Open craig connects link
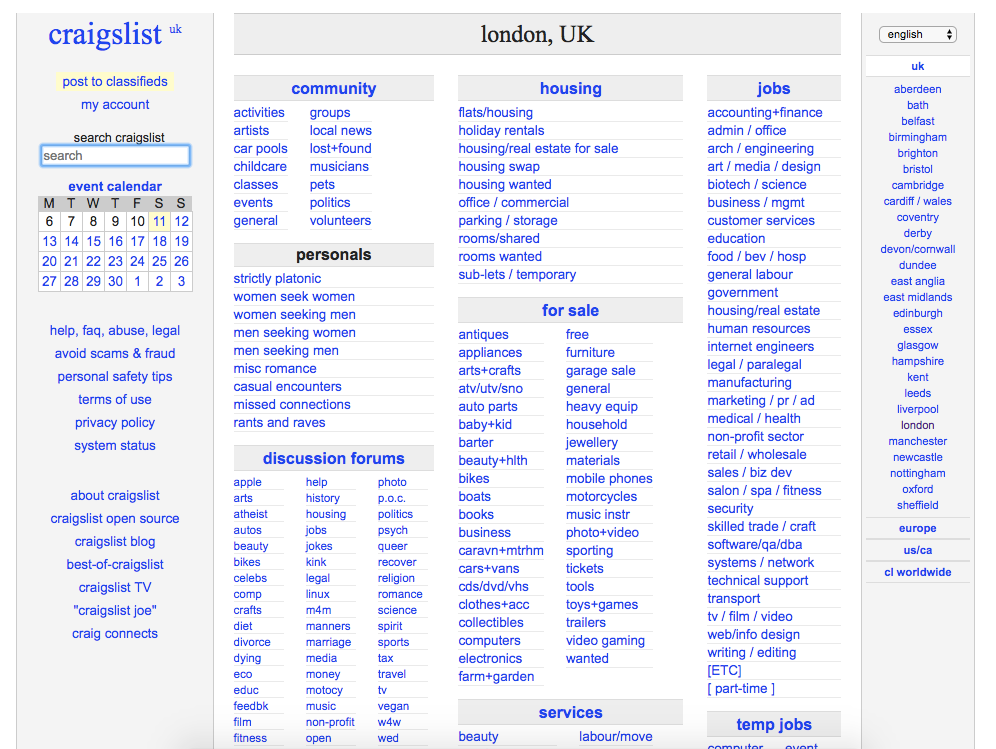This screenshot has width=996, height=749. pos(115,633)
